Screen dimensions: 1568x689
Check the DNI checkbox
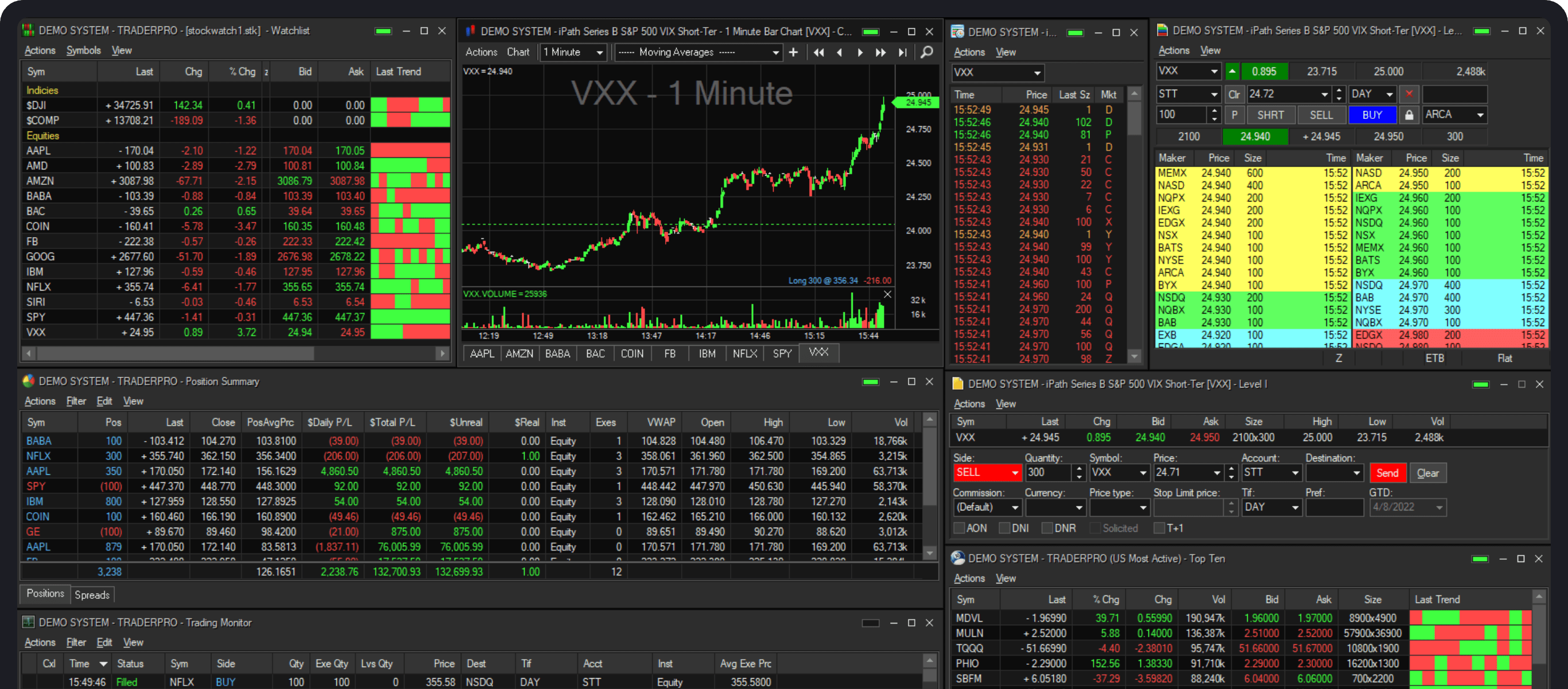pos(1004,528)
